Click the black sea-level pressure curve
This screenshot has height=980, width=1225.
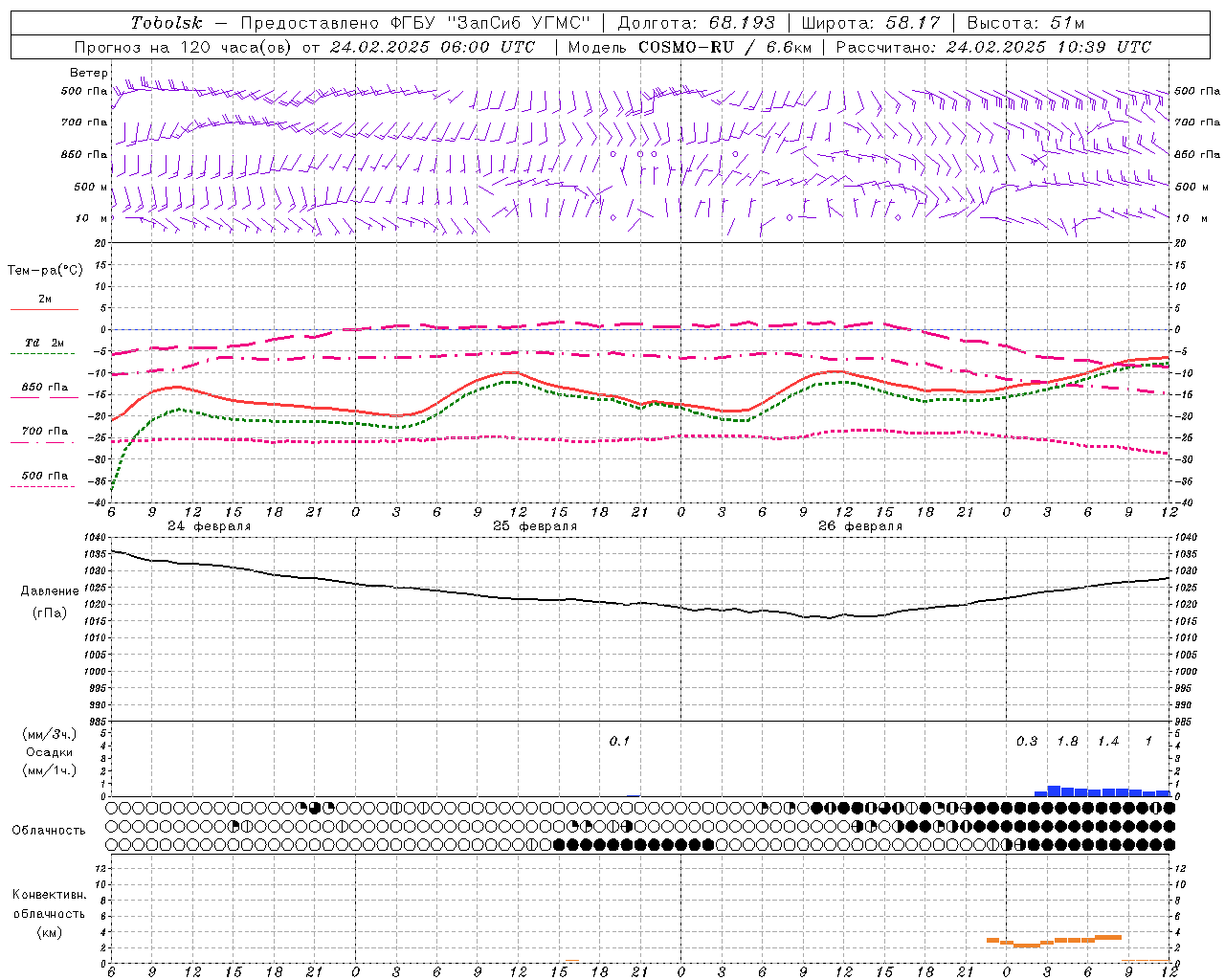click(639, 585)
